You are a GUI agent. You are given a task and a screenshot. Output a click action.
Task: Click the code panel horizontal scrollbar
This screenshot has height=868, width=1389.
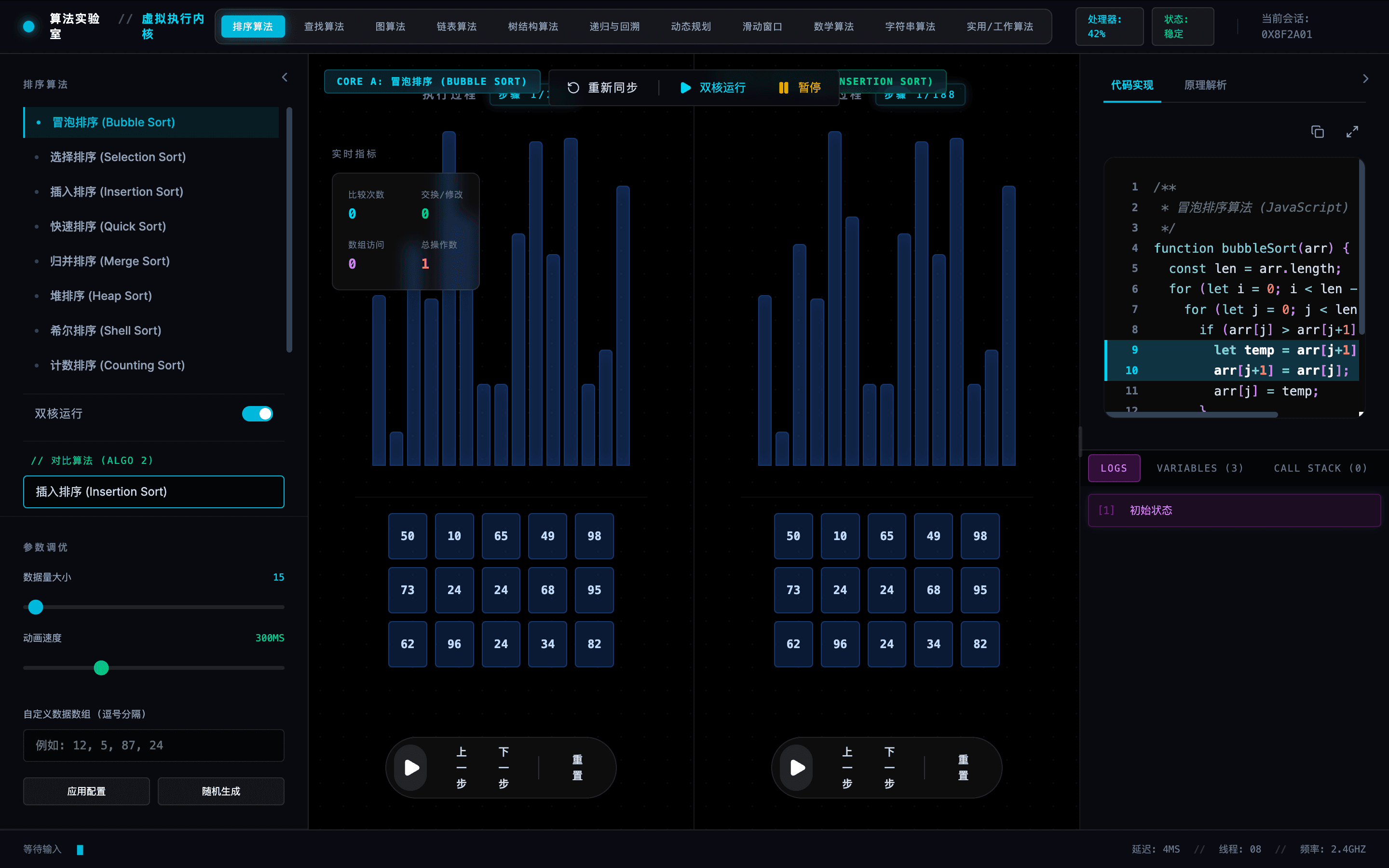click(x=1192, y=414)
